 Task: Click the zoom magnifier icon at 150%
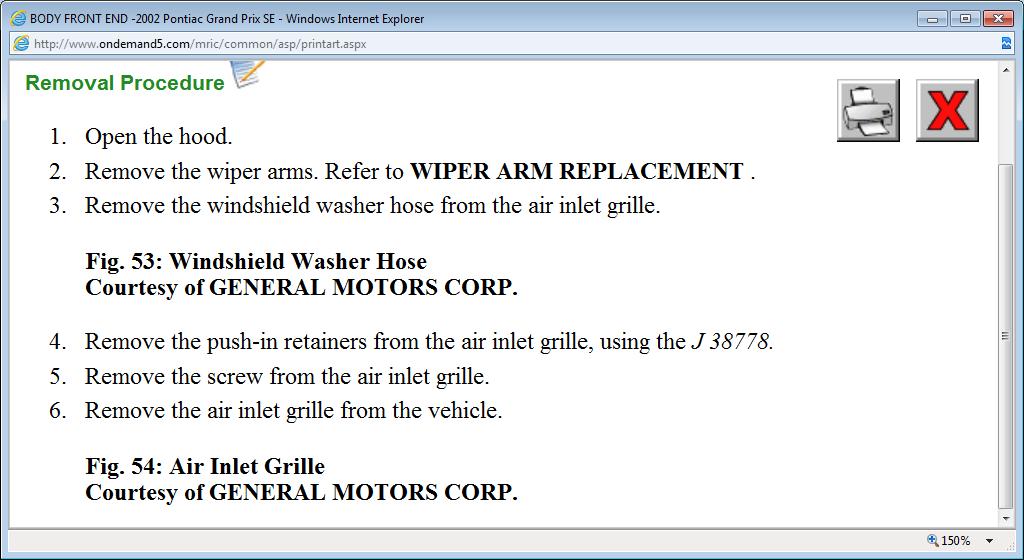933,540
